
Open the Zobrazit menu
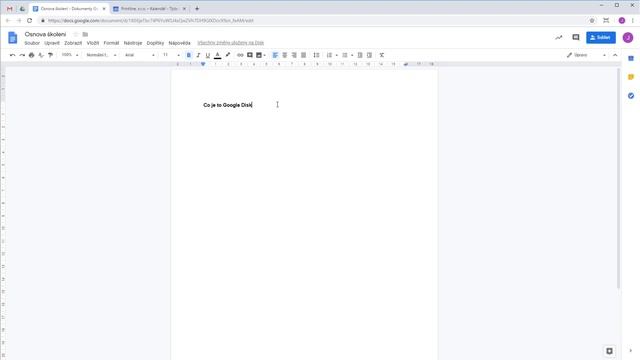(73, 43)
